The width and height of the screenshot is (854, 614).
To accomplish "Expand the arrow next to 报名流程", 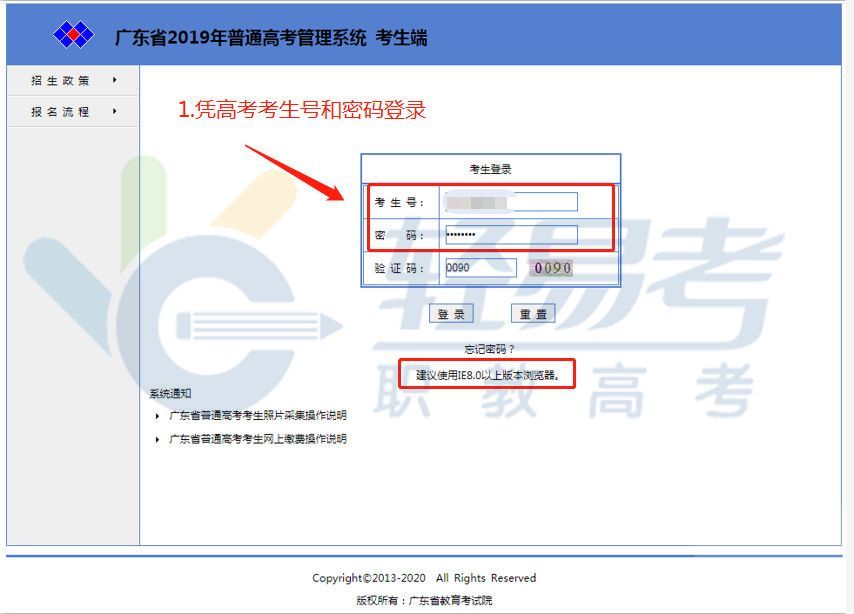I will click(x=115, y=111).
